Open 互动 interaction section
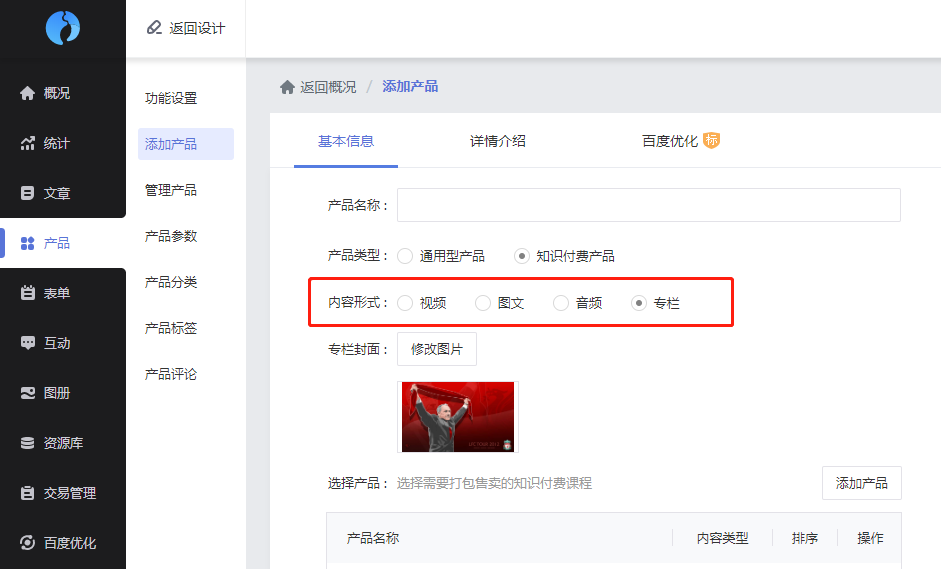The height and width of the screenshot is (569, 941). pos(56,343)
